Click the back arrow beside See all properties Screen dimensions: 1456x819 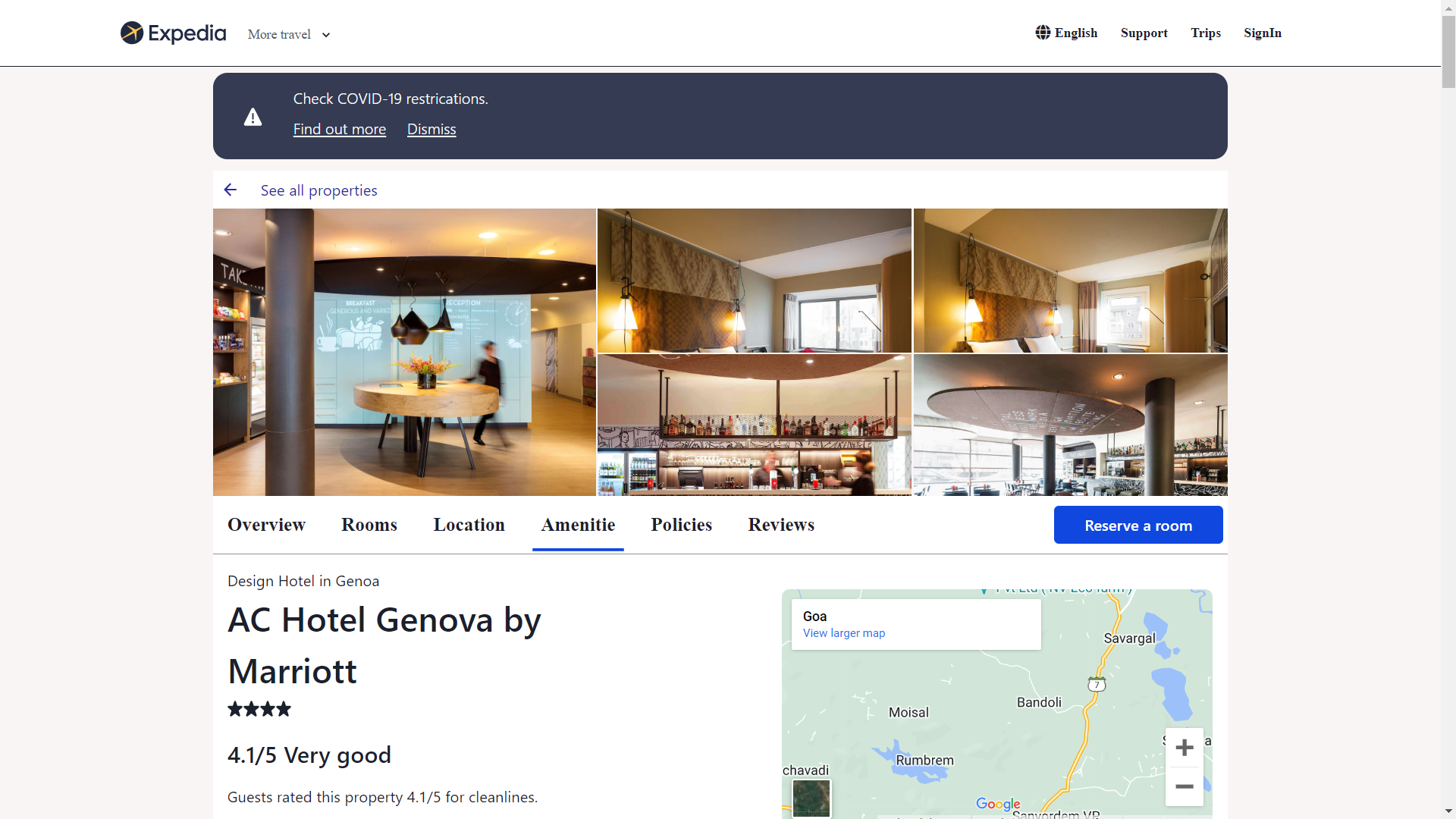coord(231,190)
